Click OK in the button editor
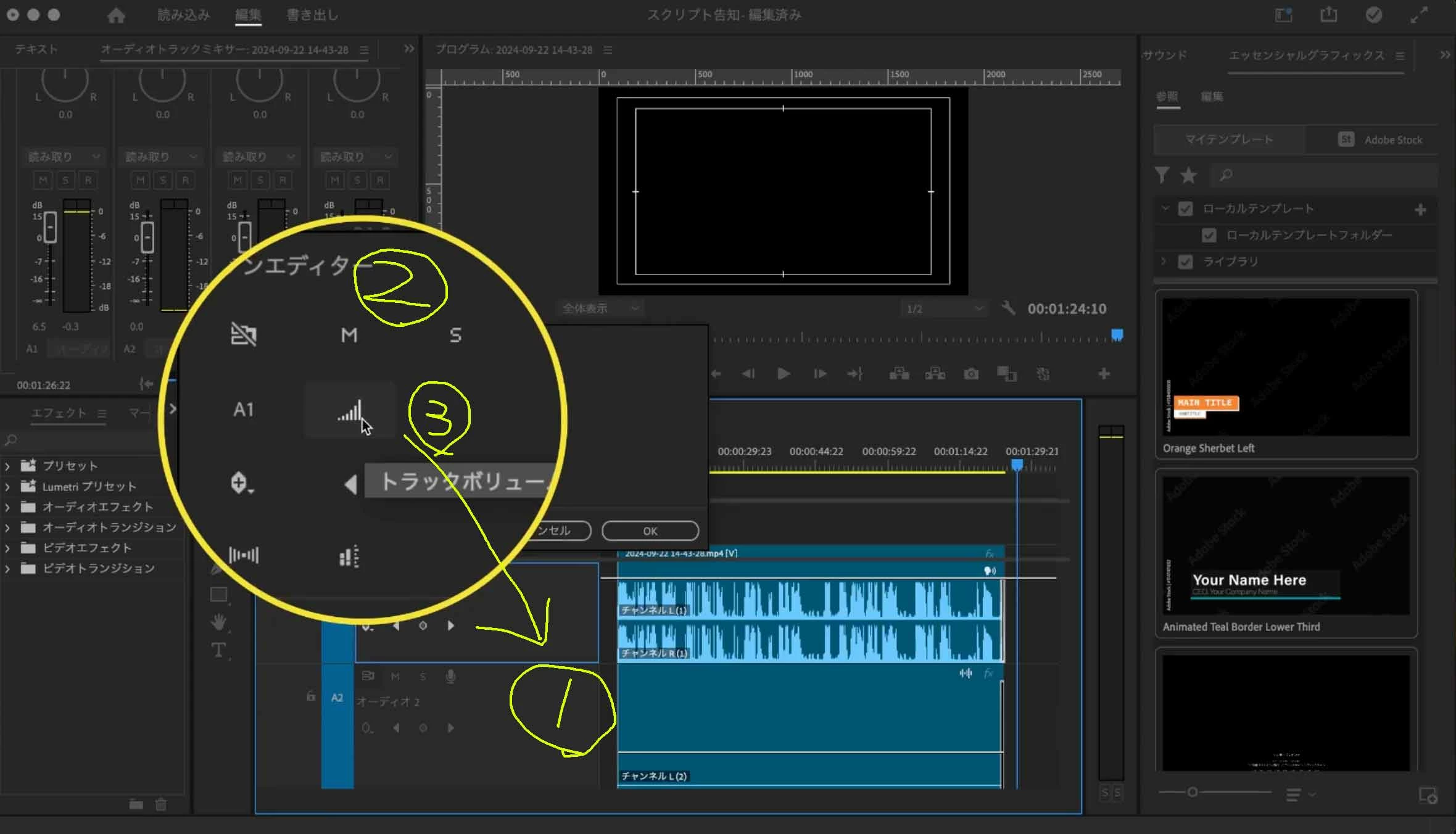This screenshot has height=834, width=1456. [x=650, y=531]
